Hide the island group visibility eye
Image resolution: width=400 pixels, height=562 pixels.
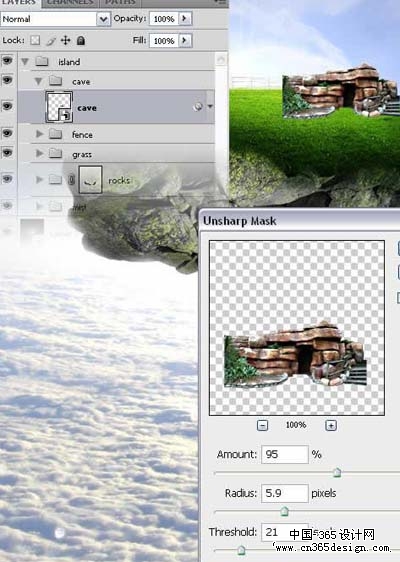pyautogui.click(x=7, y=61)
